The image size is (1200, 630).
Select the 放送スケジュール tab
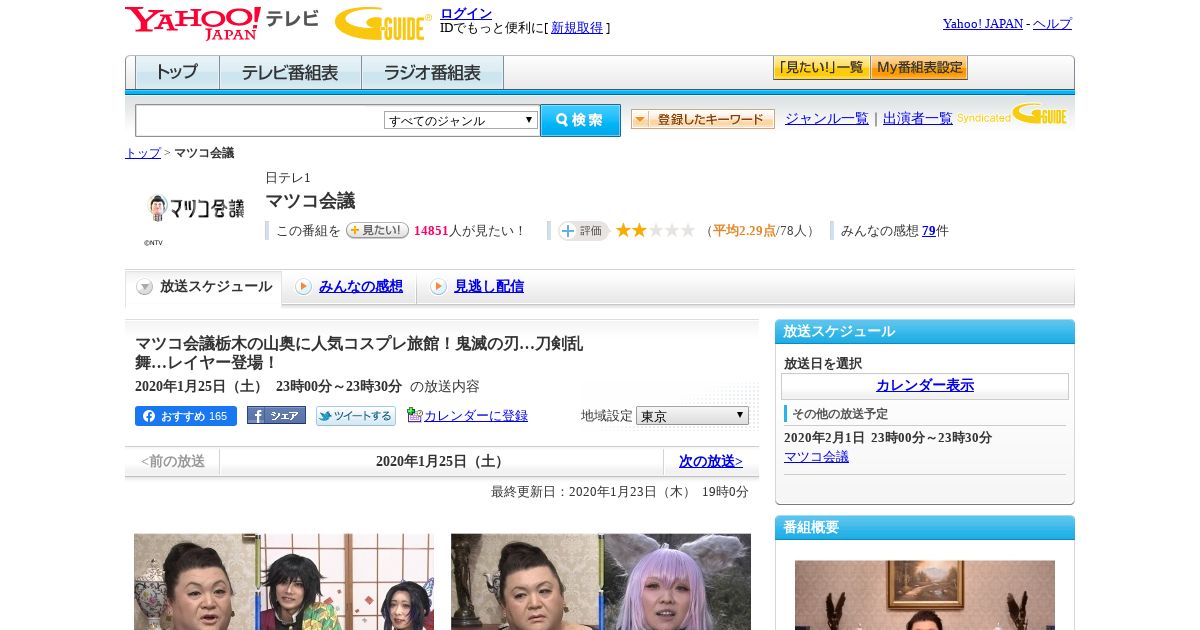coord(204,287)
